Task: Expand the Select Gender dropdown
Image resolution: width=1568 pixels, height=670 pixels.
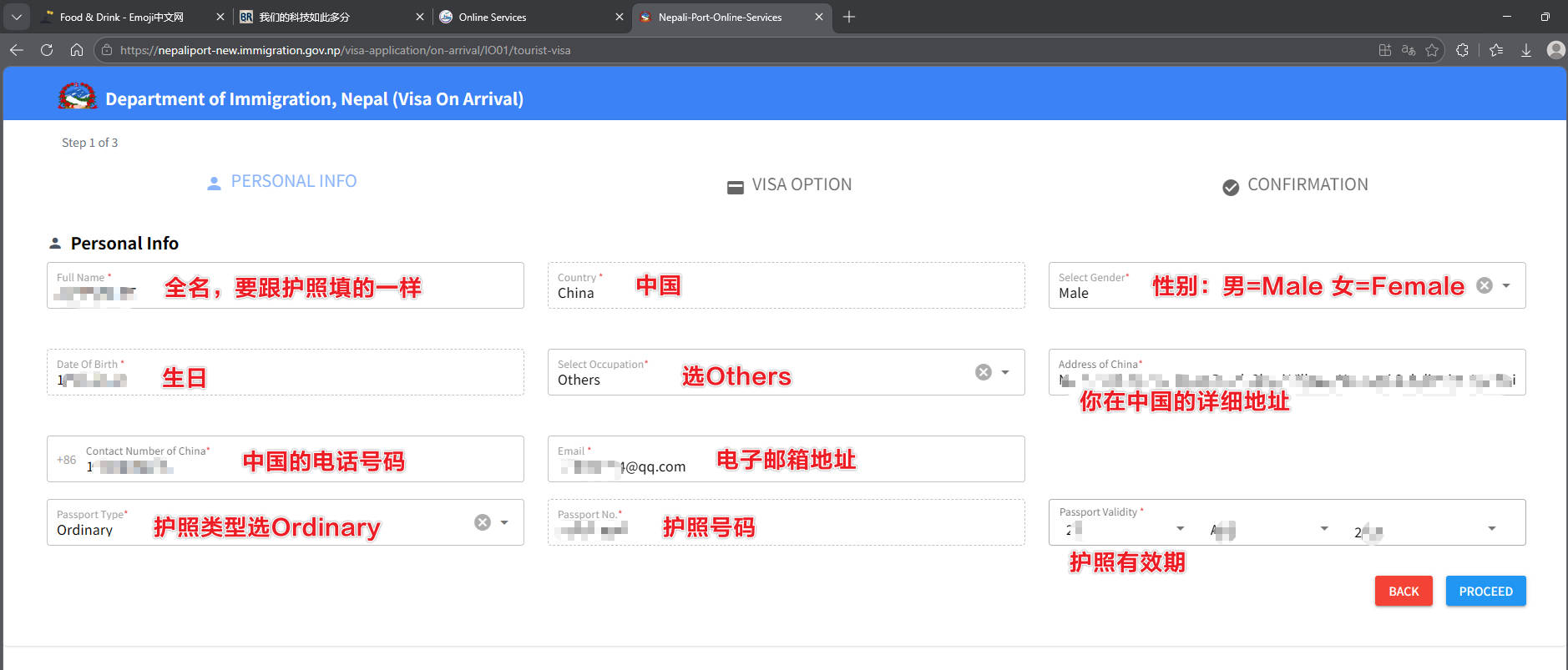Action: point(1506,285)
